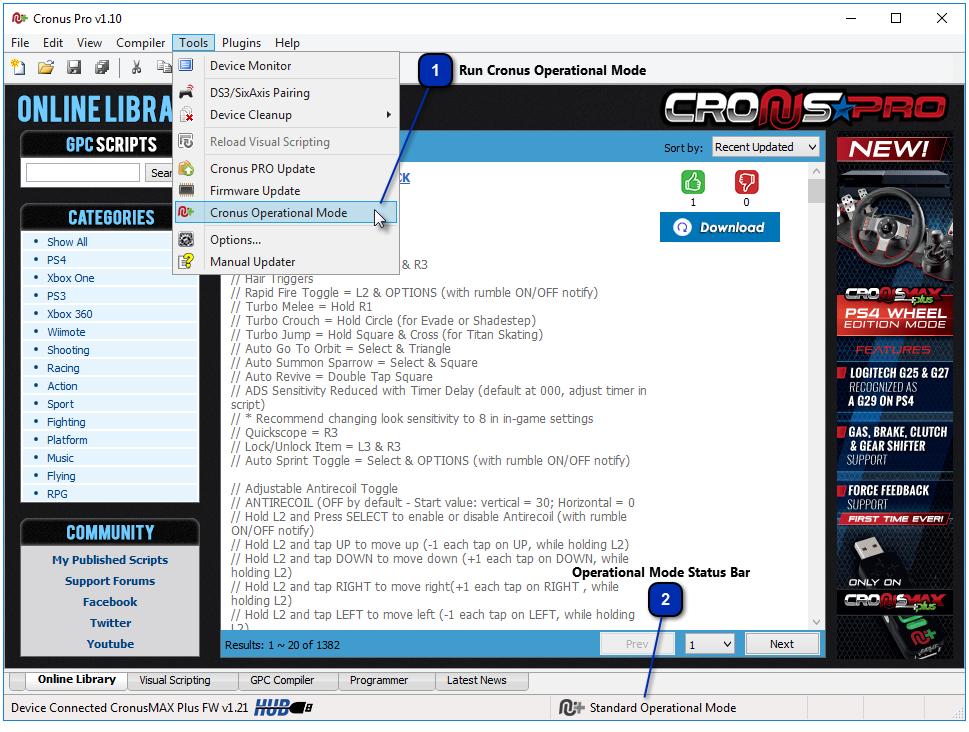The width and height of the screenshot is (969, 732).
Task: Click the Options gear icon
Action: coord(186,239)
